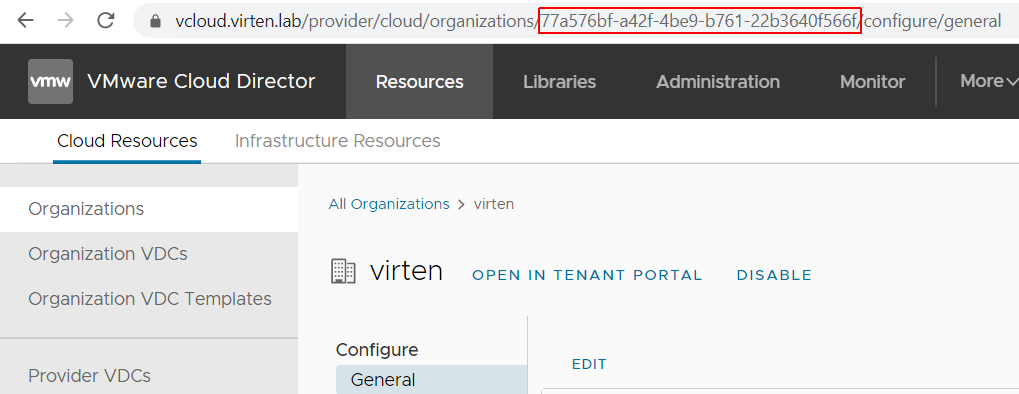1019x394 pixels.
Task: Expand the More dropdown menu
Action: point(988,81)
